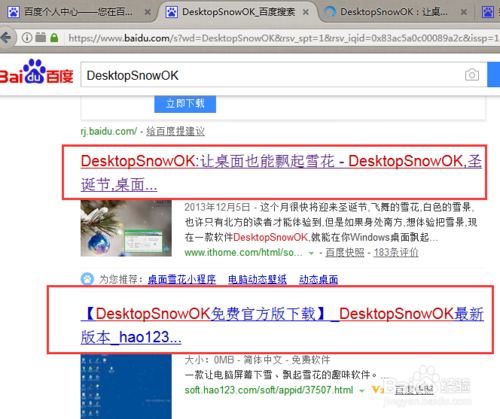Click the green padlock security icon

click(x=54, y=38)
